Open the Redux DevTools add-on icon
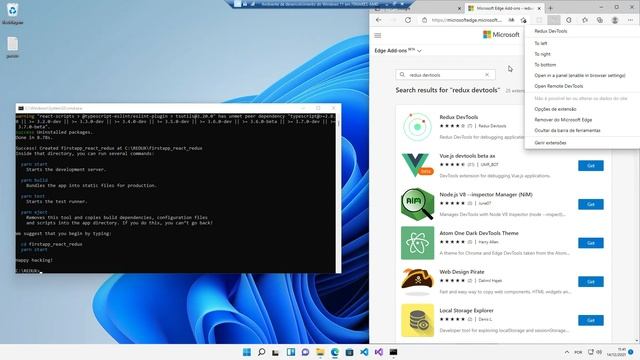 417,127
